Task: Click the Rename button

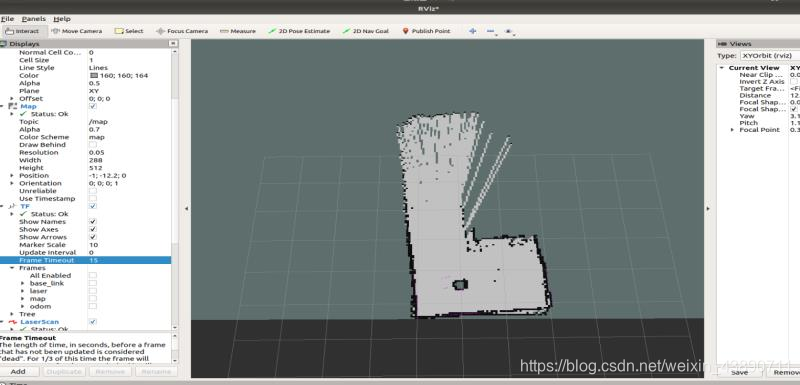Action: (156, 372)
